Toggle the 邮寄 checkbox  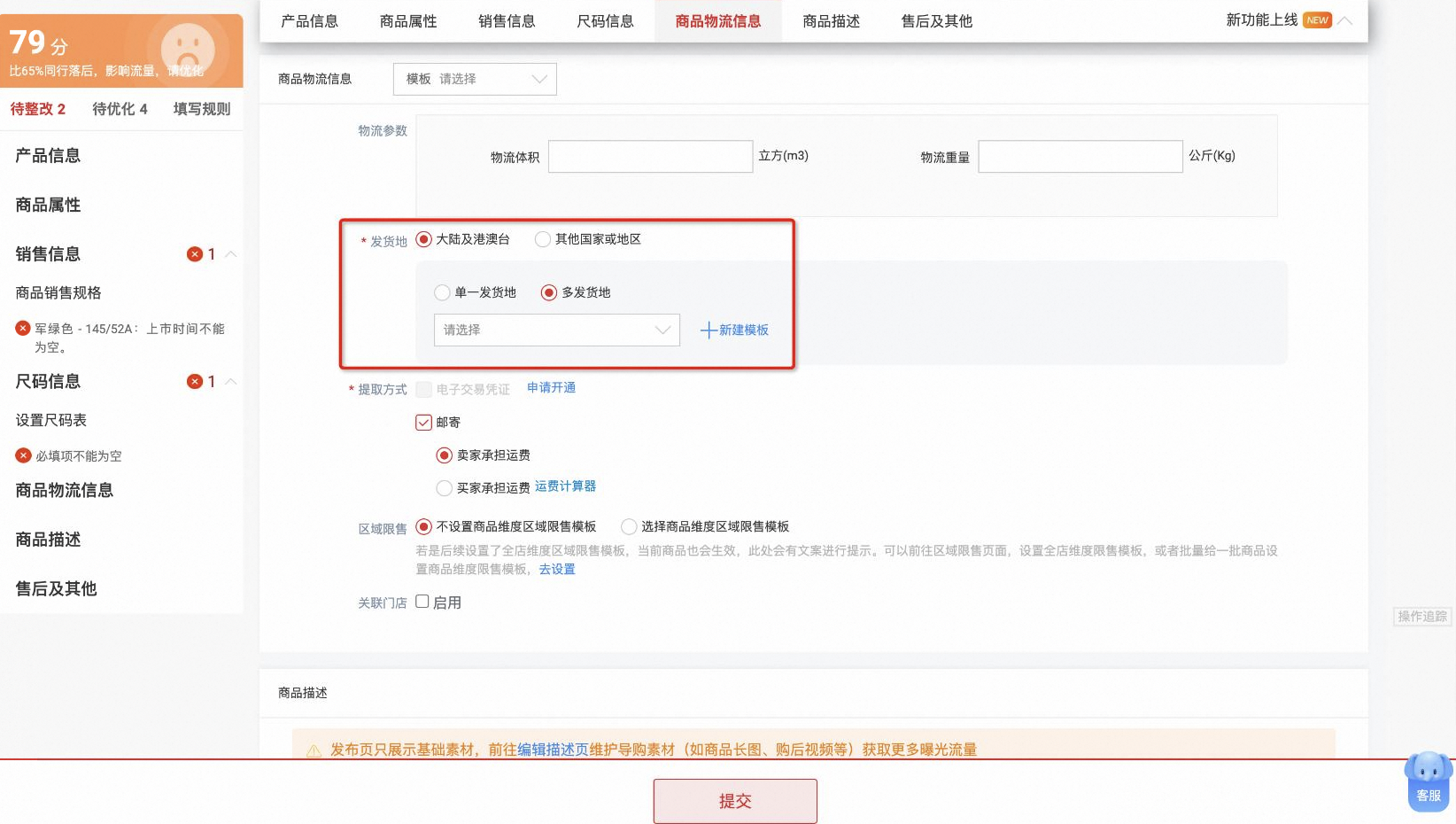pos(423,423)
